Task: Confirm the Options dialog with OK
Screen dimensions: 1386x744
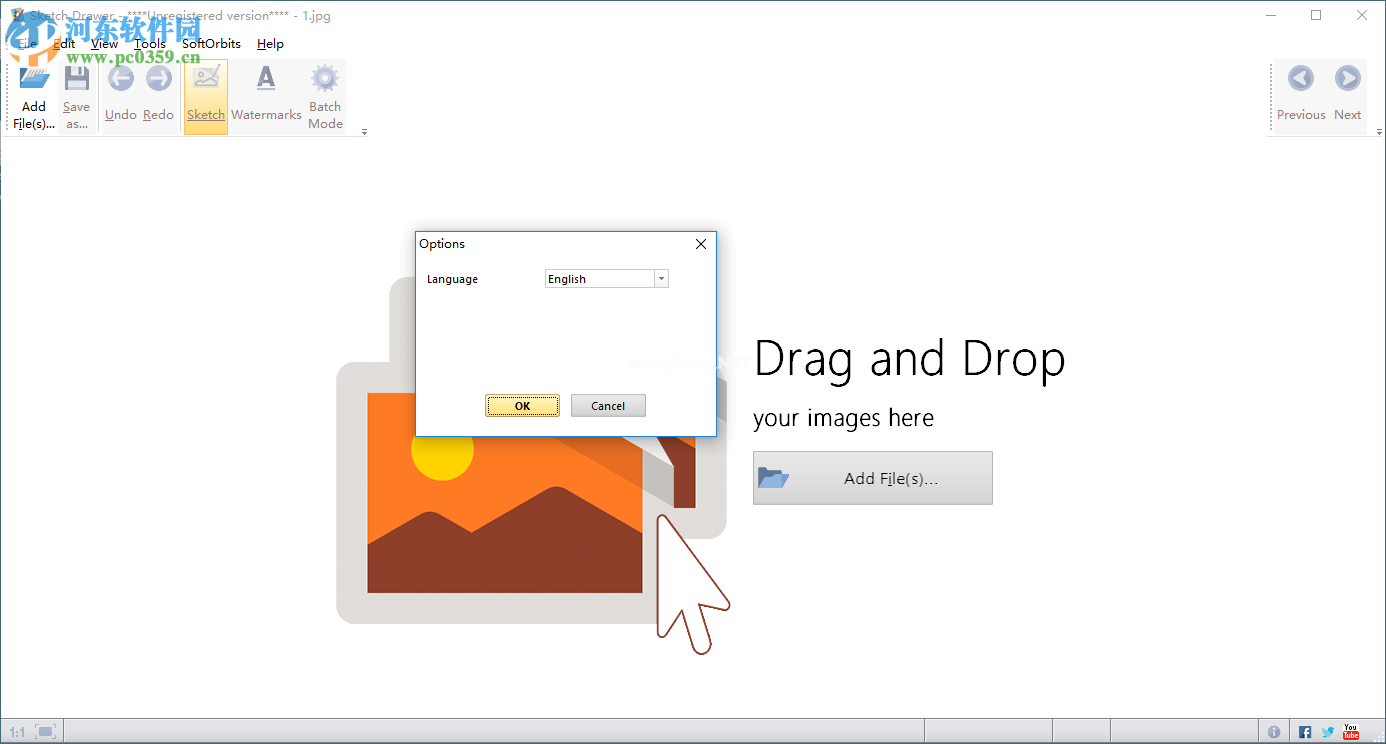Action: tap(522, 406)
